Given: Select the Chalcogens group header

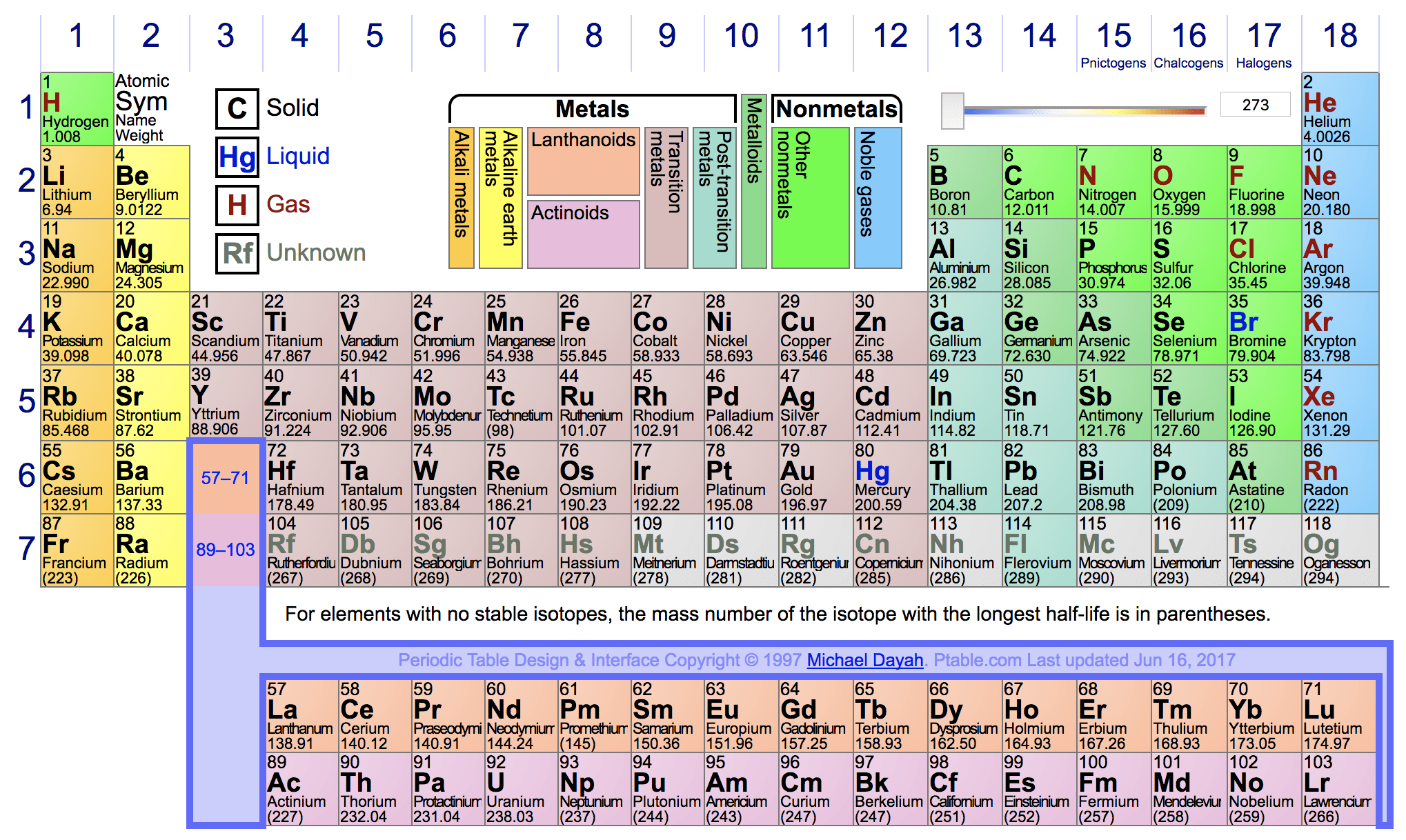Looking at the screenshot, I should click(x=1188, y=63).
